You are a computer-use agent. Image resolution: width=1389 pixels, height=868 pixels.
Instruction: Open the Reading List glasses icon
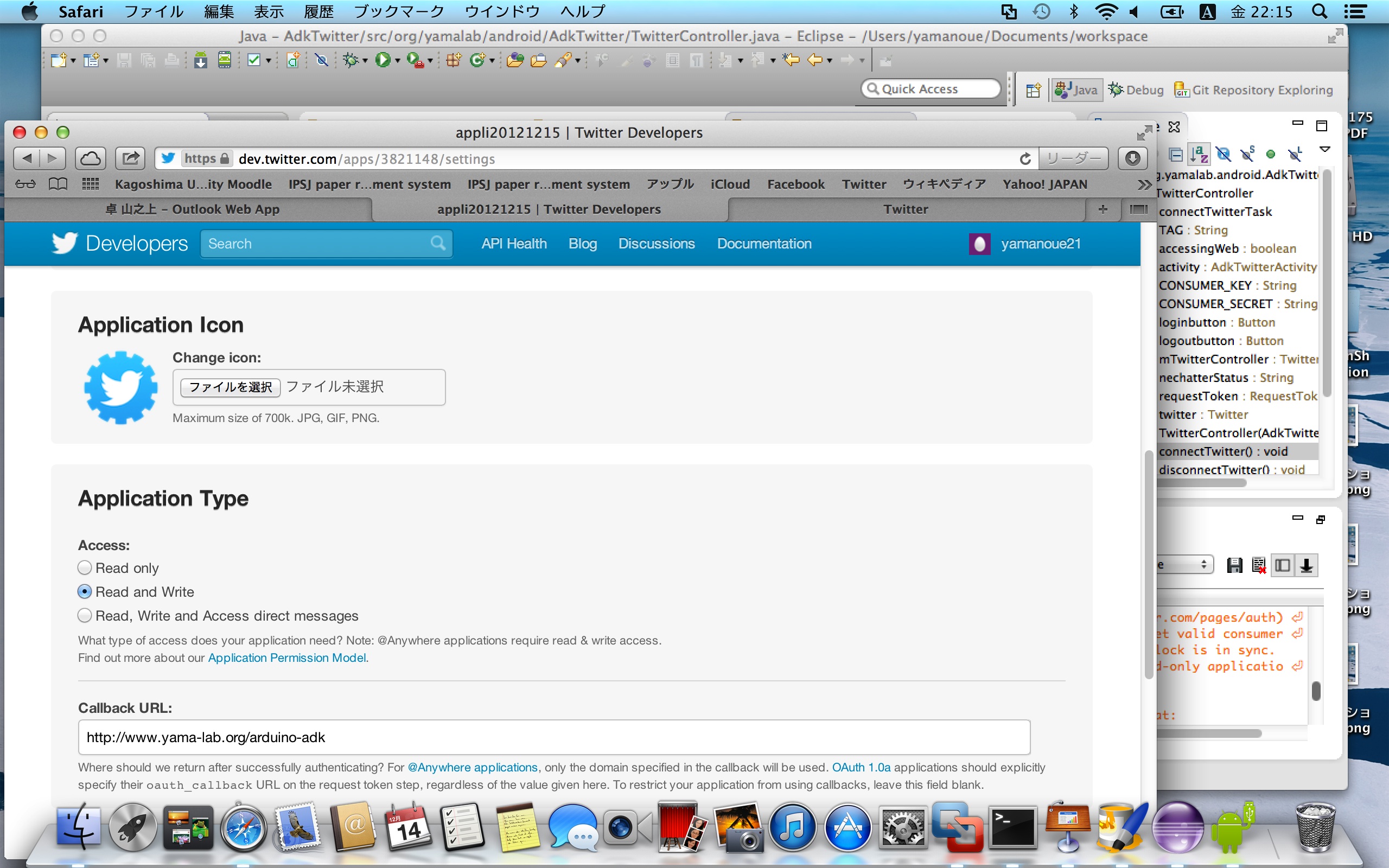click(x=26, y=184)
